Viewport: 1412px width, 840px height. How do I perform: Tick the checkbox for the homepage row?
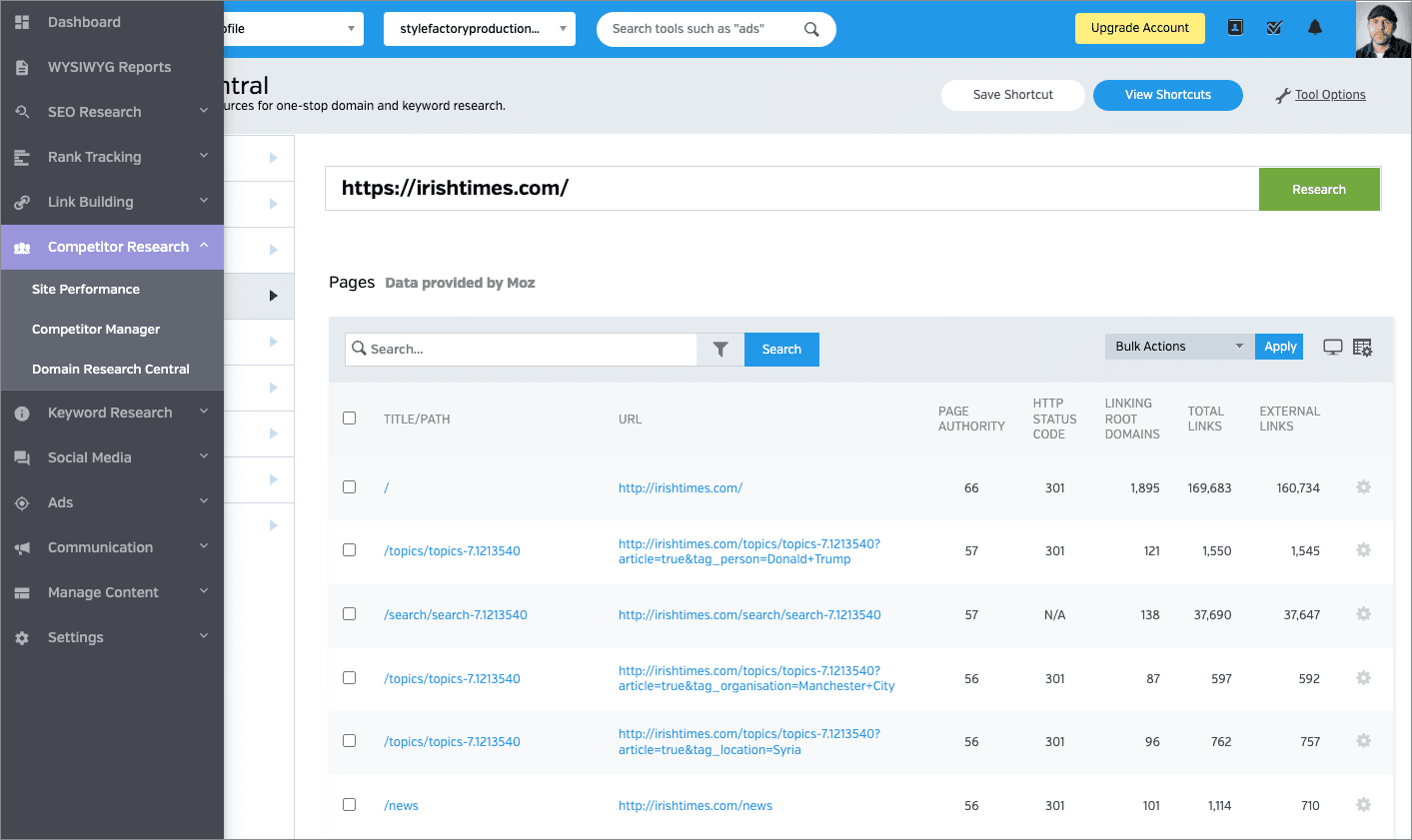click(349, 486)
